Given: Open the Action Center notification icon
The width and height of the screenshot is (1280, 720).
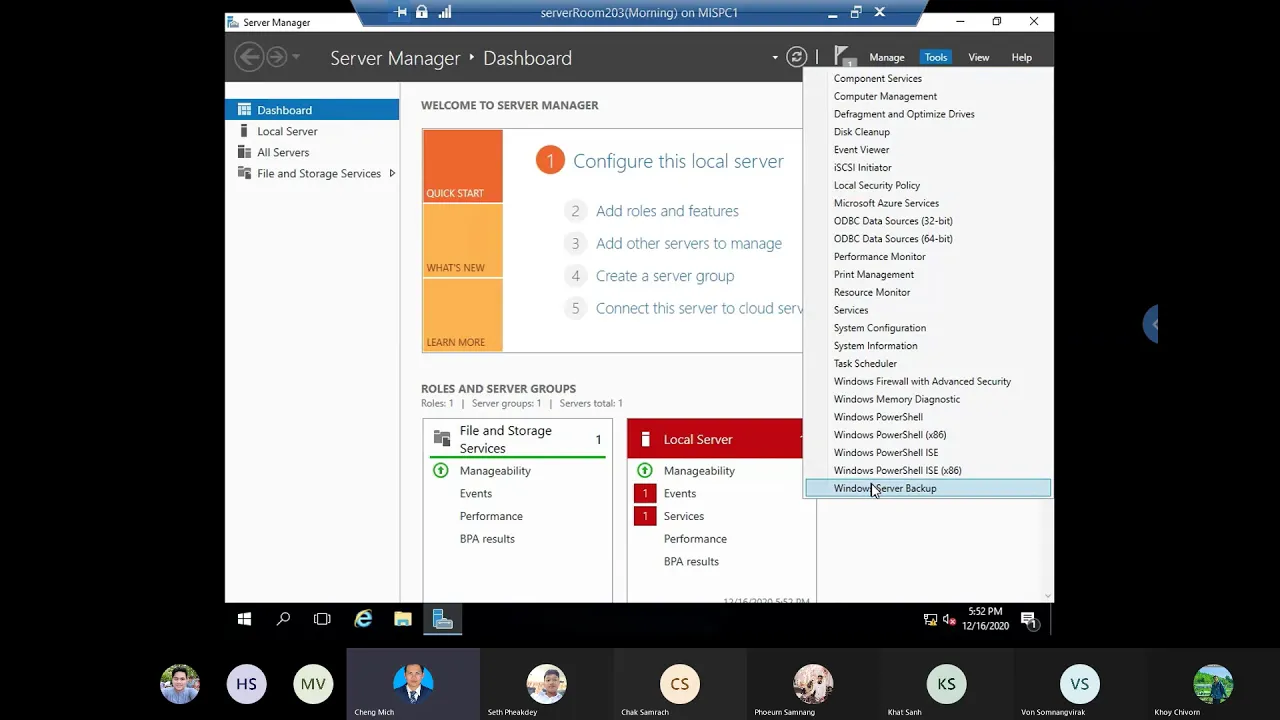Looking at the screenshot, I should 1029,621.
